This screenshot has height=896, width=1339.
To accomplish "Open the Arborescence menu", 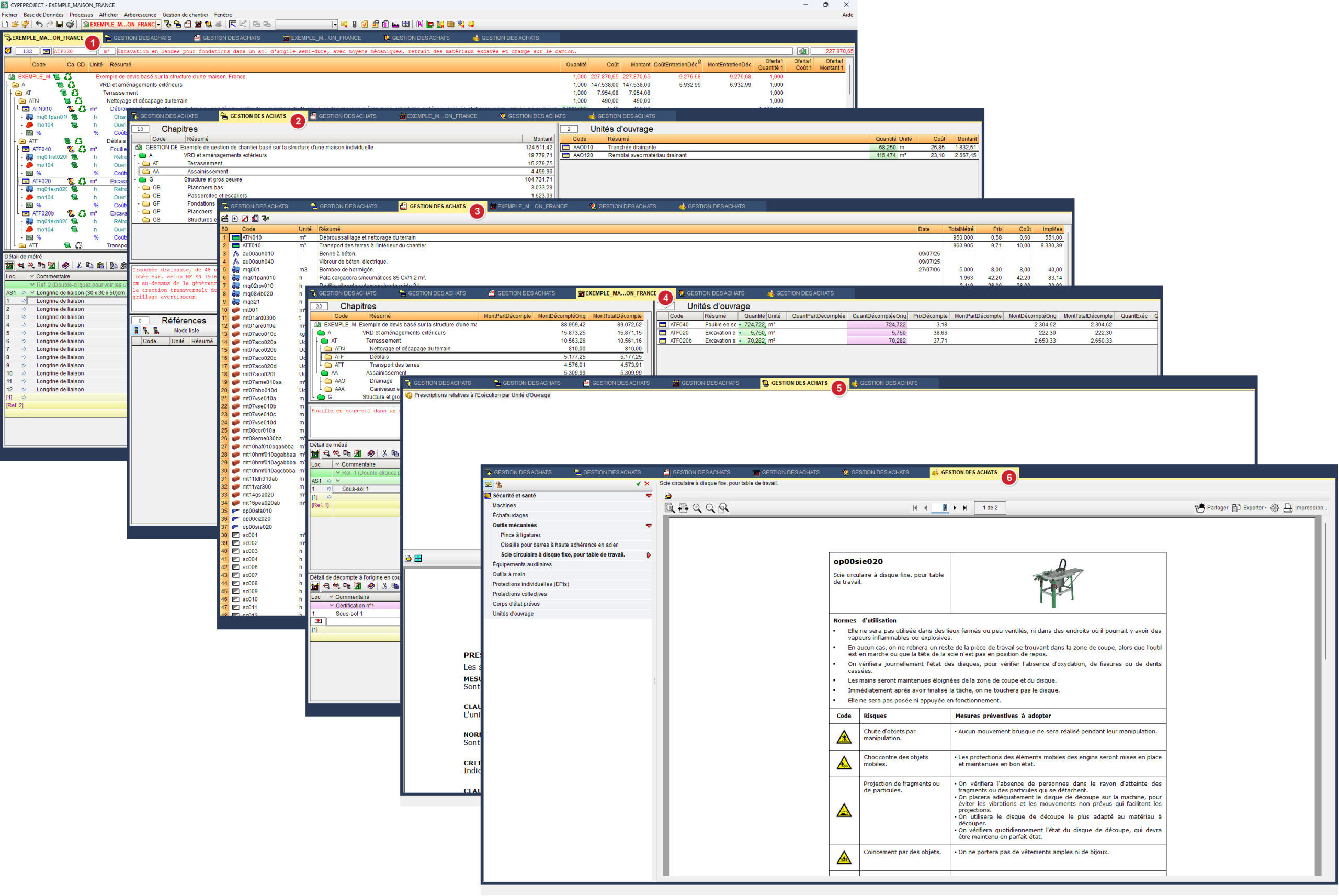I will [x=140, y=15].
